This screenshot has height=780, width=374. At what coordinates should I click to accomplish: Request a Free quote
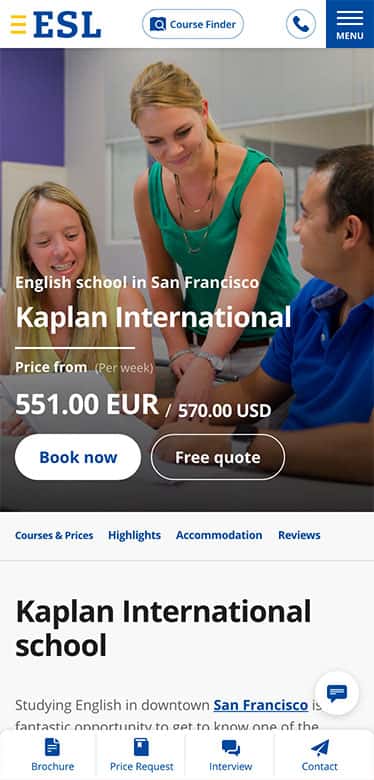click(x=218, y=457)
